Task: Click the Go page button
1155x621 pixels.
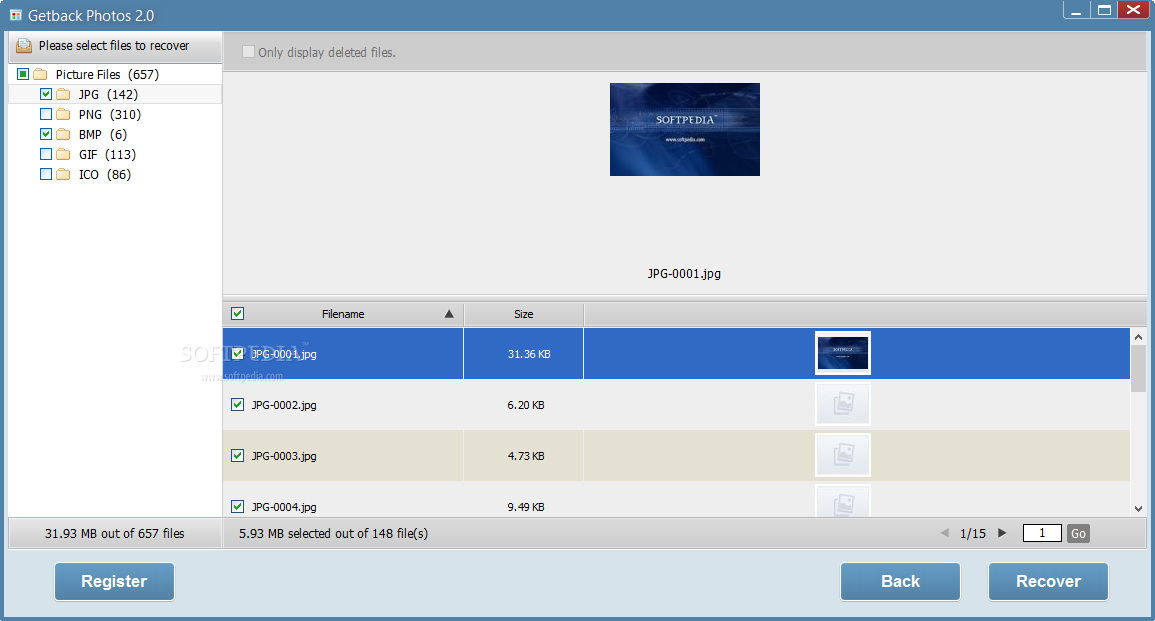Action: pos(1078,533)
